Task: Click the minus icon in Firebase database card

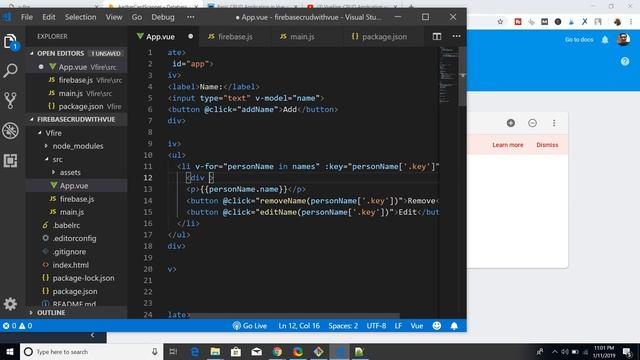Action: coord(532,123)
